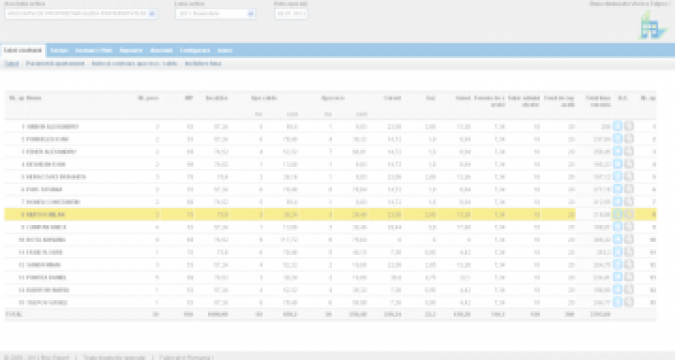Click the blue edit icon in row 7
The height and width of the screenshot is (360, 675).
(x=618, y=202)
